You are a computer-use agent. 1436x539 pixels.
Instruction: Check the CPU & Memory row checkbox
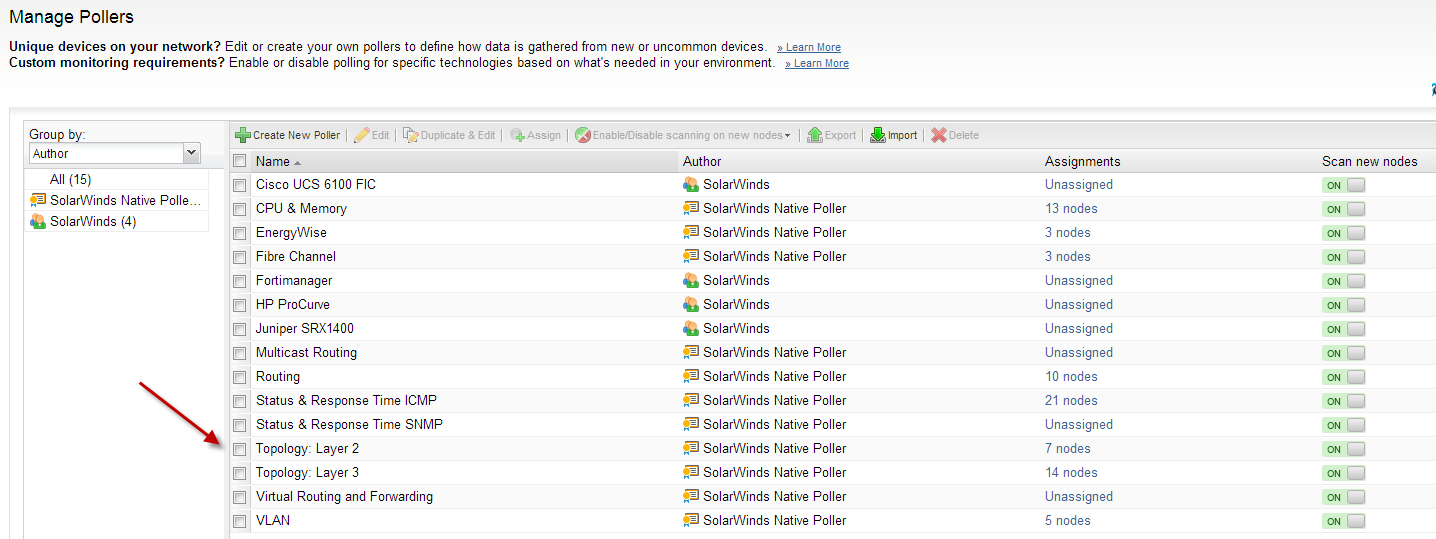(x=239, y=209)
